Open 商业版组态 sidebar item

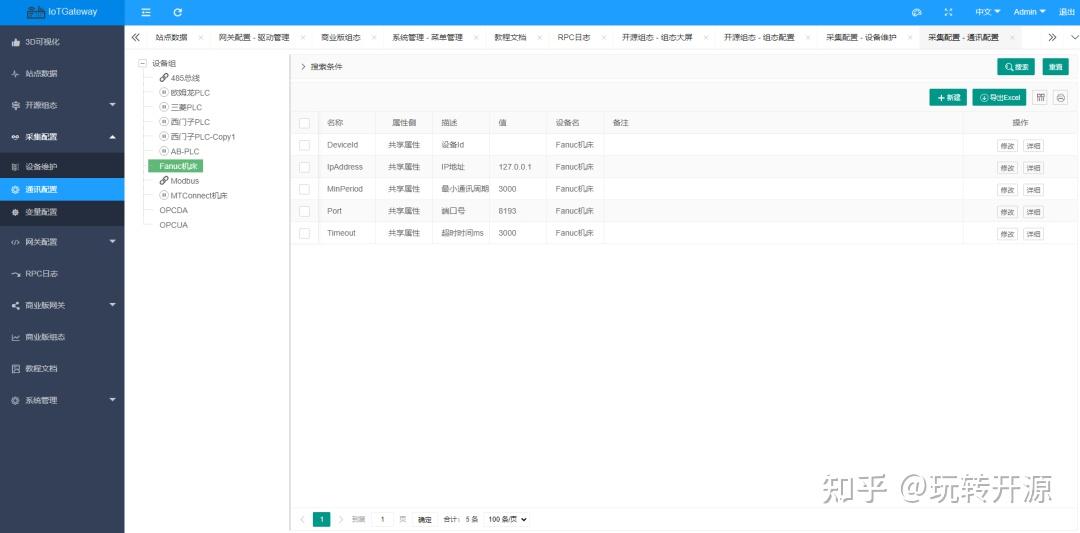coord(62,337)
